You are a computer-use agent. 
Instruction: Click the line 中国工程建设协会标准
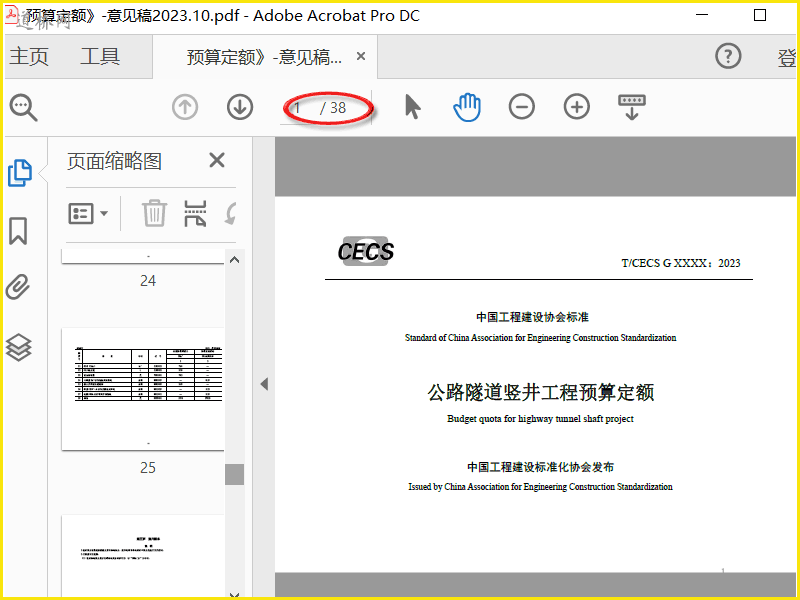click(x=532, y=317)
